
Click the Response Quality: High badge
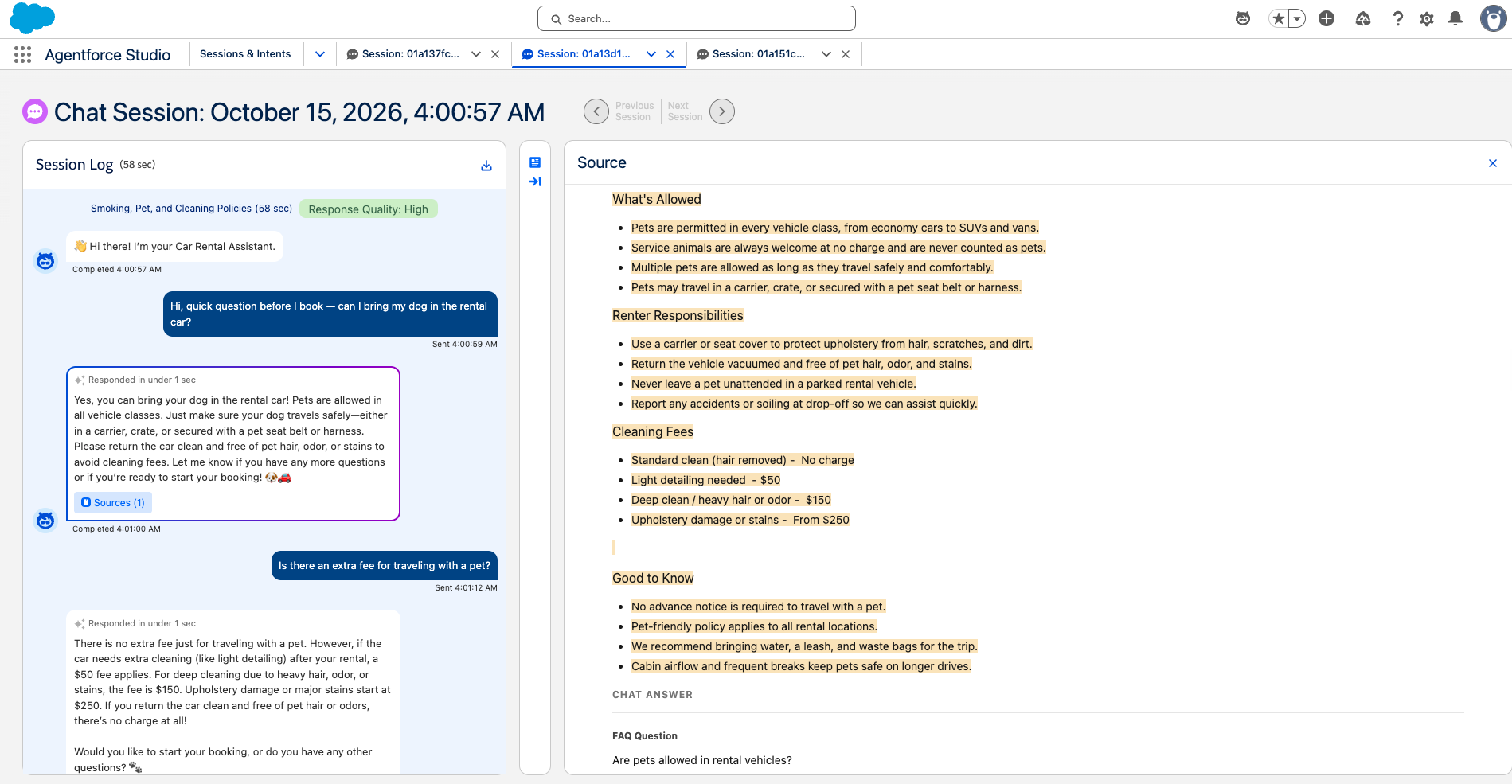click(x=369, y=209)
